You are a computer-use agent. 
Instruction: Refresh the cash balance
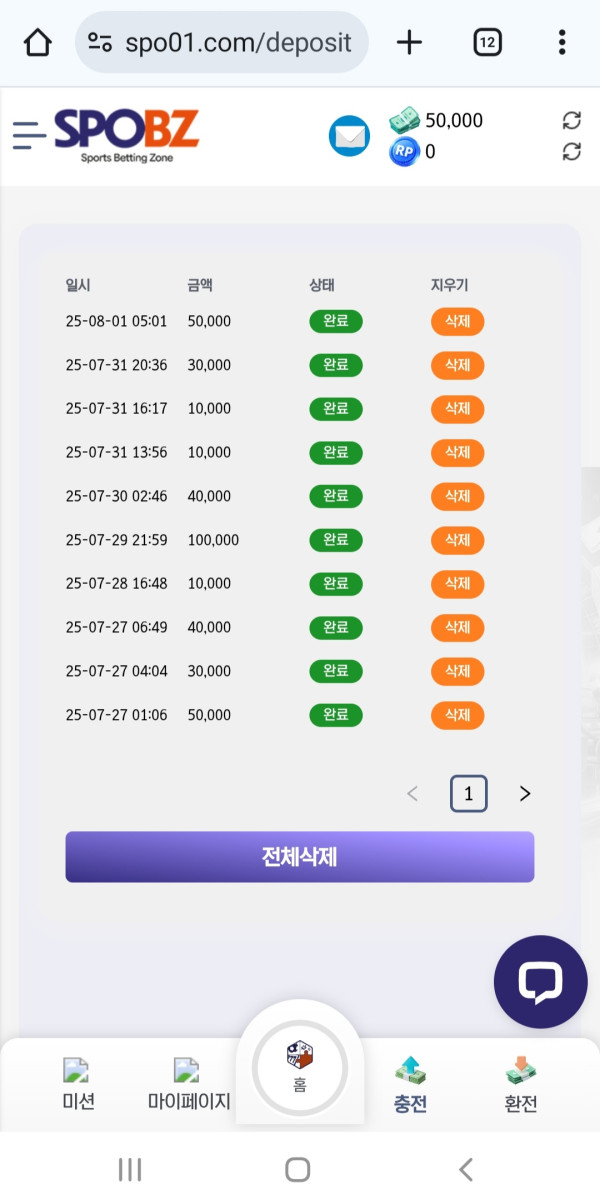(x=571, y=121)
